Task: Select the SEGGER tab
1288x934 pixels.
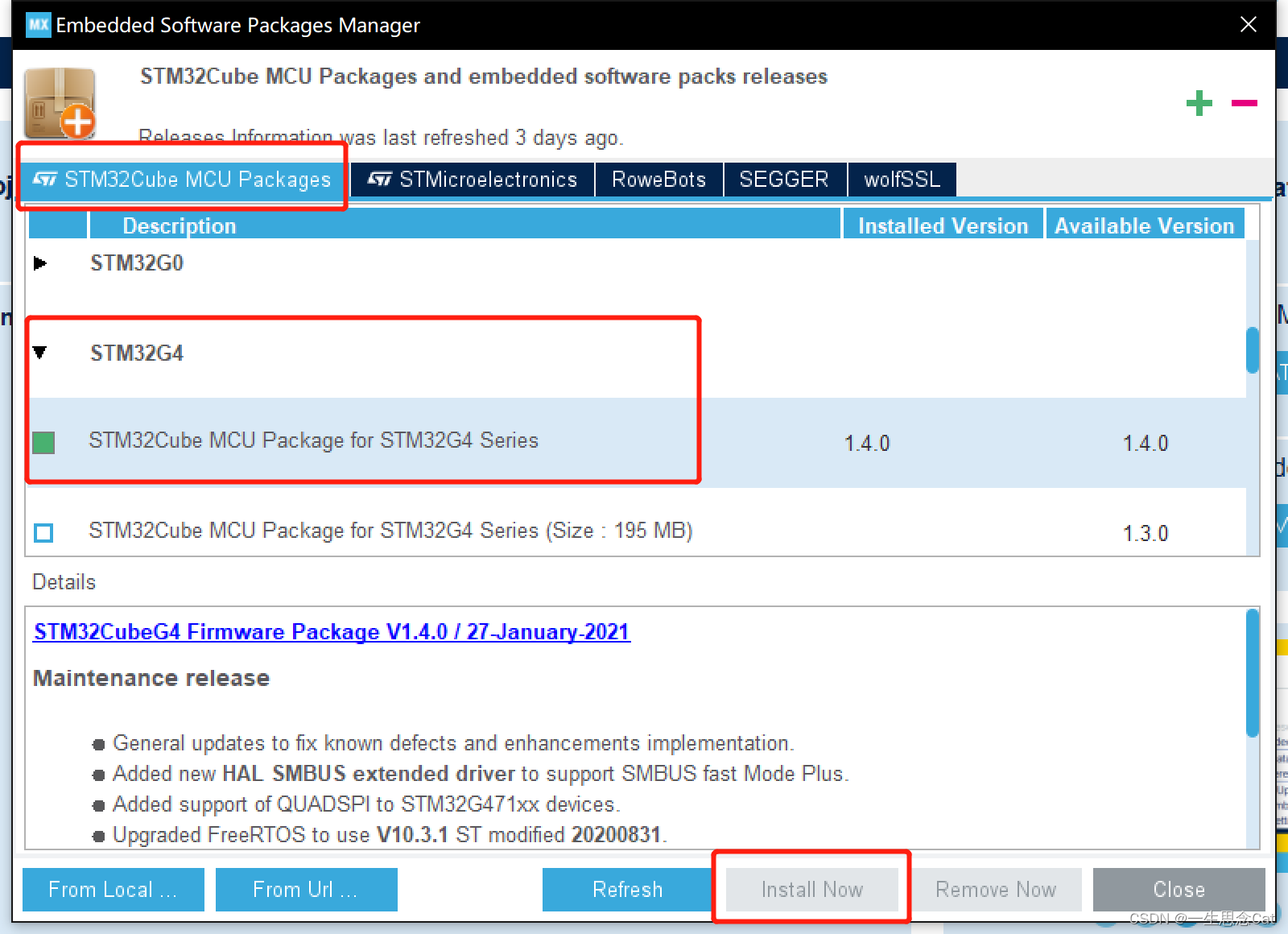Action: (784, 179)
